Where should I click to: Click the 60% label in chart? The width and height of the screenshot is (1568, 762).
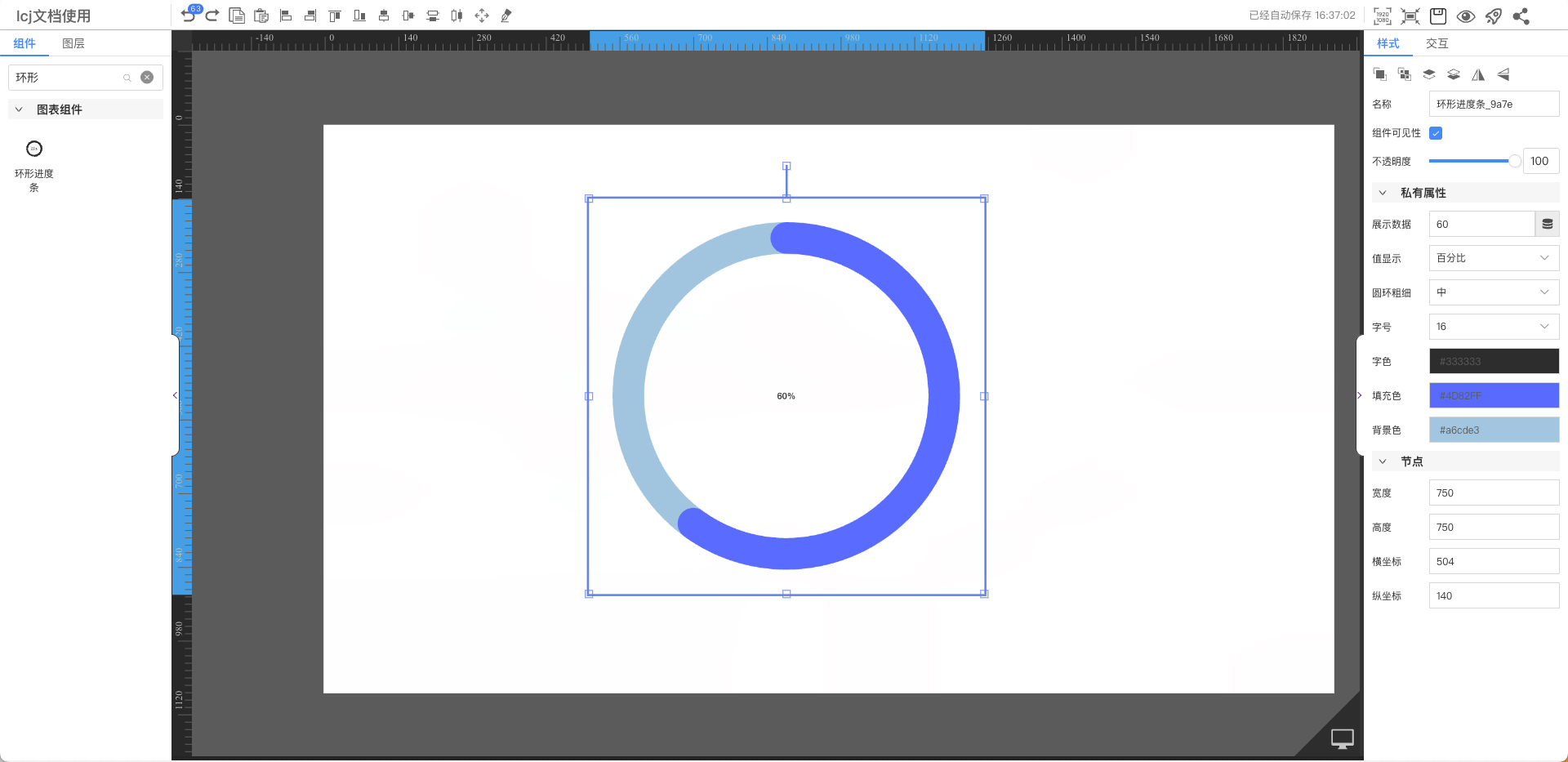coord(786,396)
